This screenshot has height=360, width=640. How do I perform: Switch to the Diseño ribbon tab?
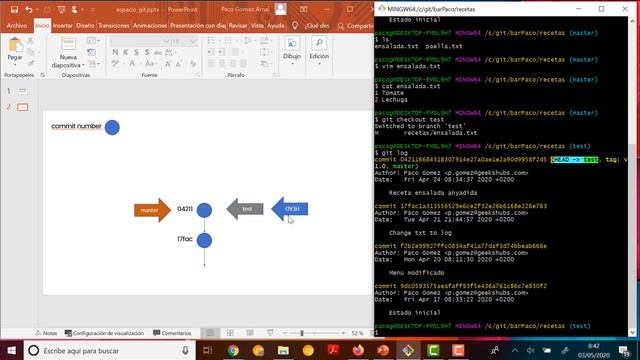(x=85, y=25)
